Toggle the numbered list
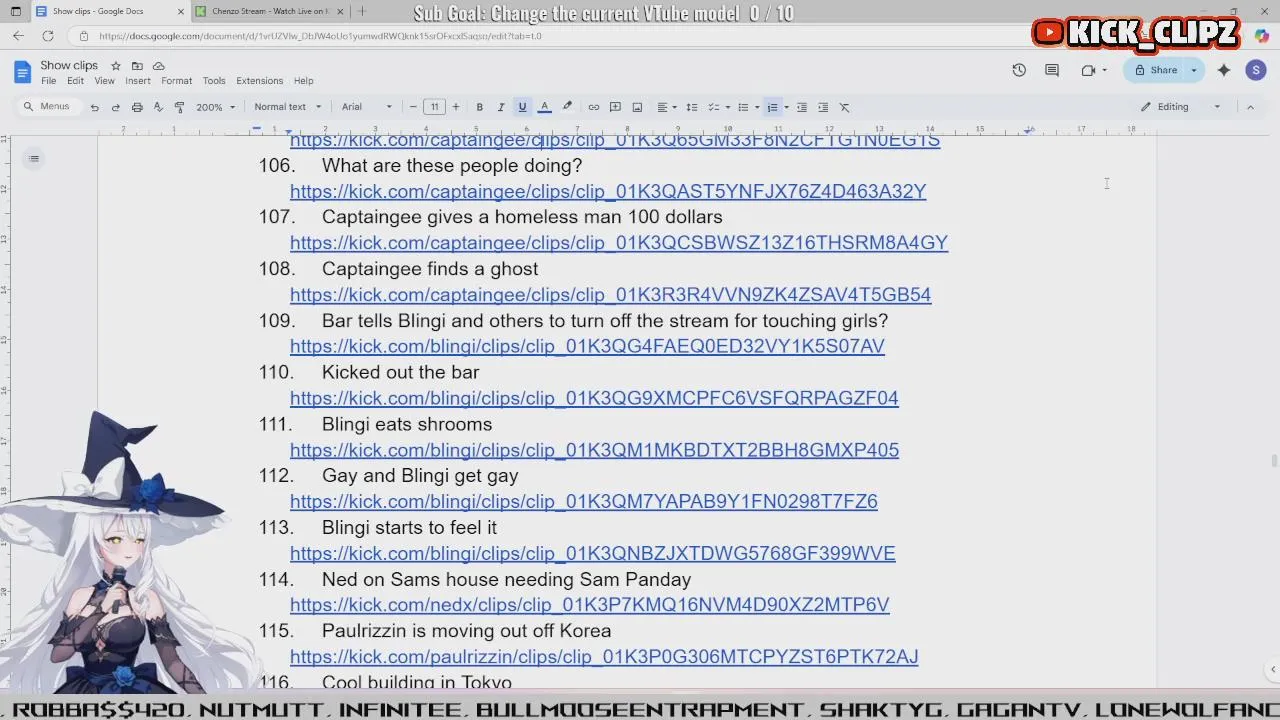The width and height of the screenshot is (1280, 720). [772, 107]
